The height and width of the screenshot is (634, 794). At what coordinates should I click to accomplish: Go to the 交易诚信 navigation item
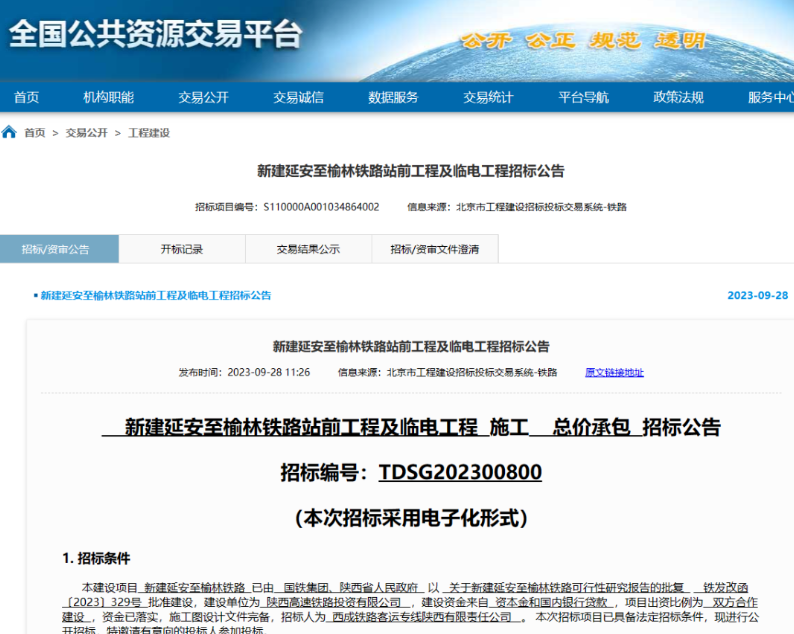coord(298,97)
